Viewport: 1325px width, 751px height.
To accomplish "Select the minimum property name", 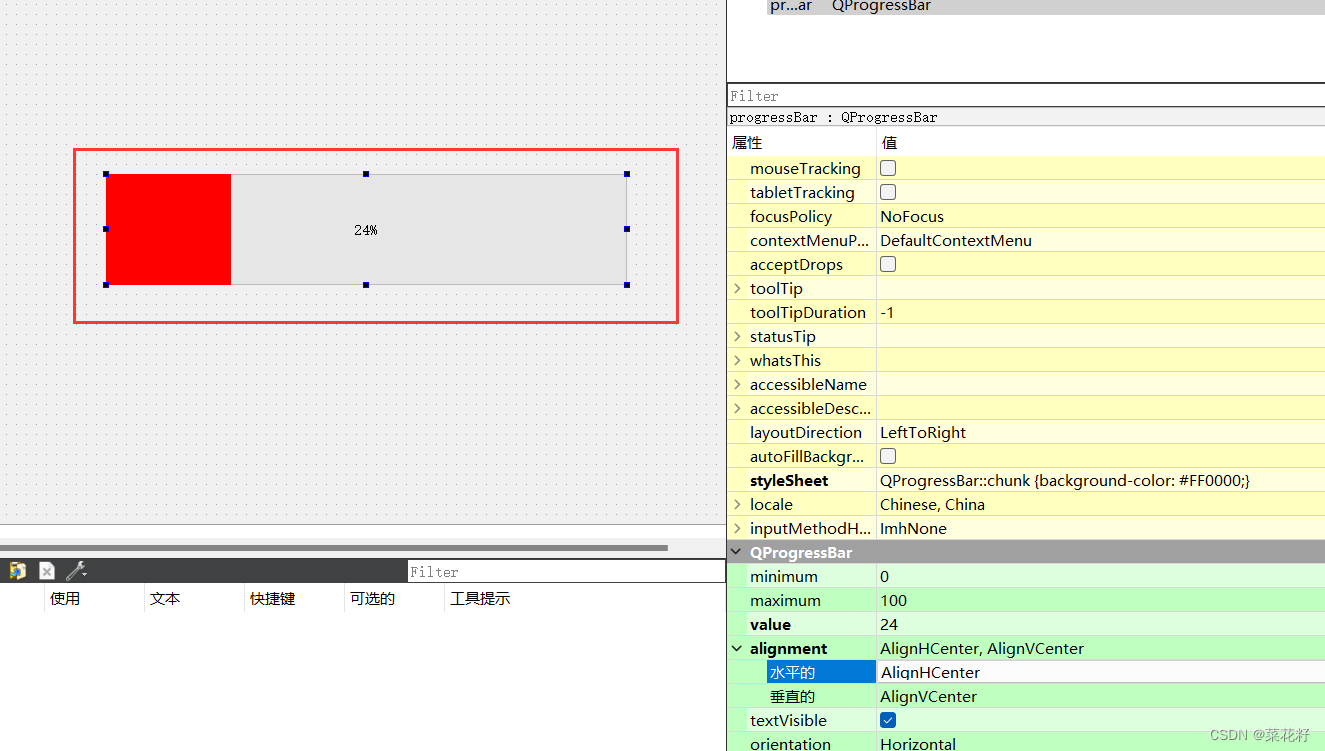I will [784, 576].
